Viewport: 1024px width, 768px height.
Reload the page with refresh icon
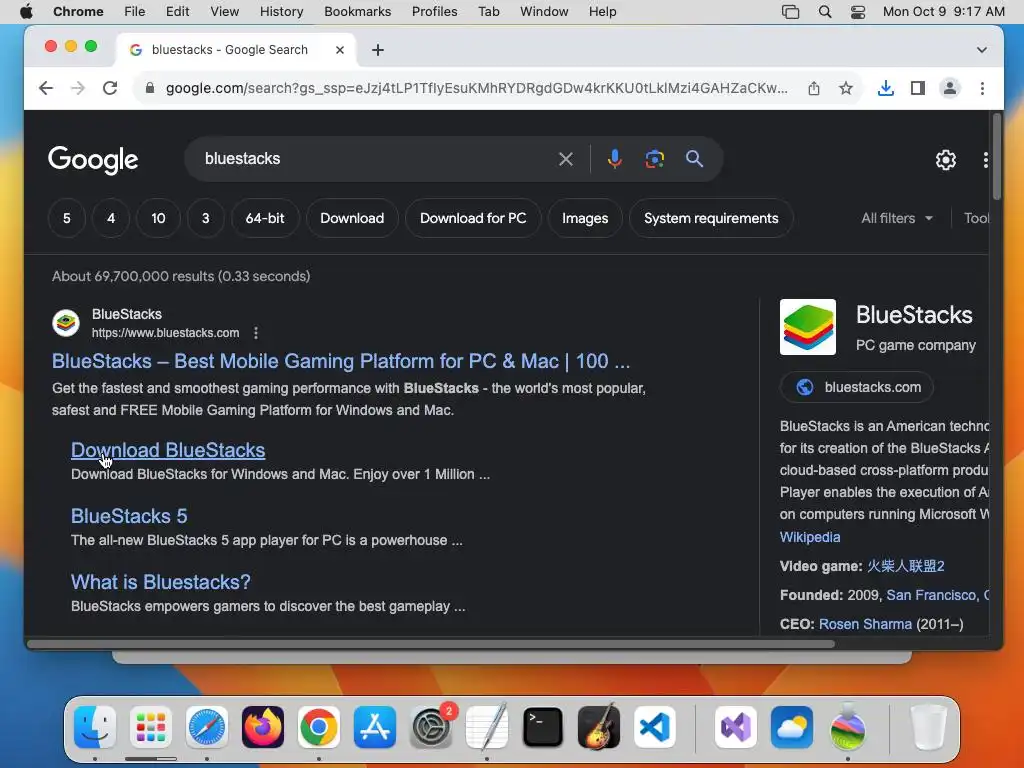coord(110,88)
